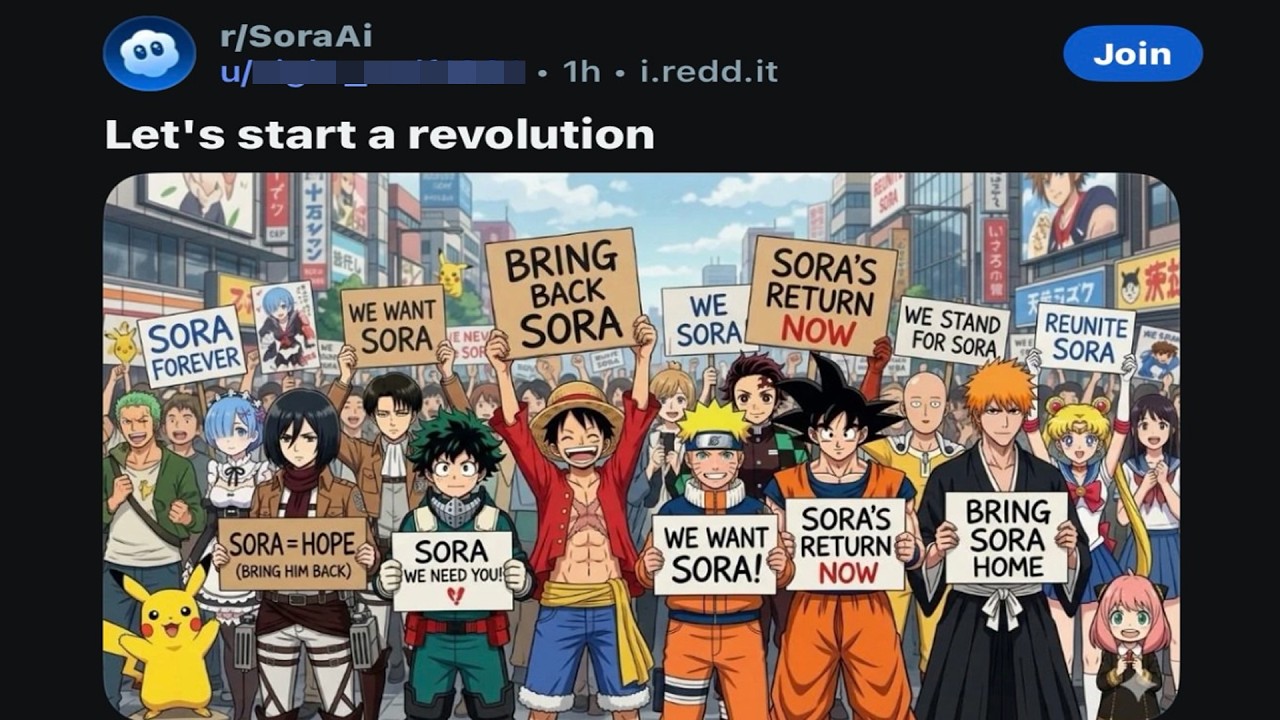Viewport: 1280px width, 720px height.
Task: Click the "BRING BACK SORA" cardboard sign
Action: pyautogui.click(x=563, y=291)
